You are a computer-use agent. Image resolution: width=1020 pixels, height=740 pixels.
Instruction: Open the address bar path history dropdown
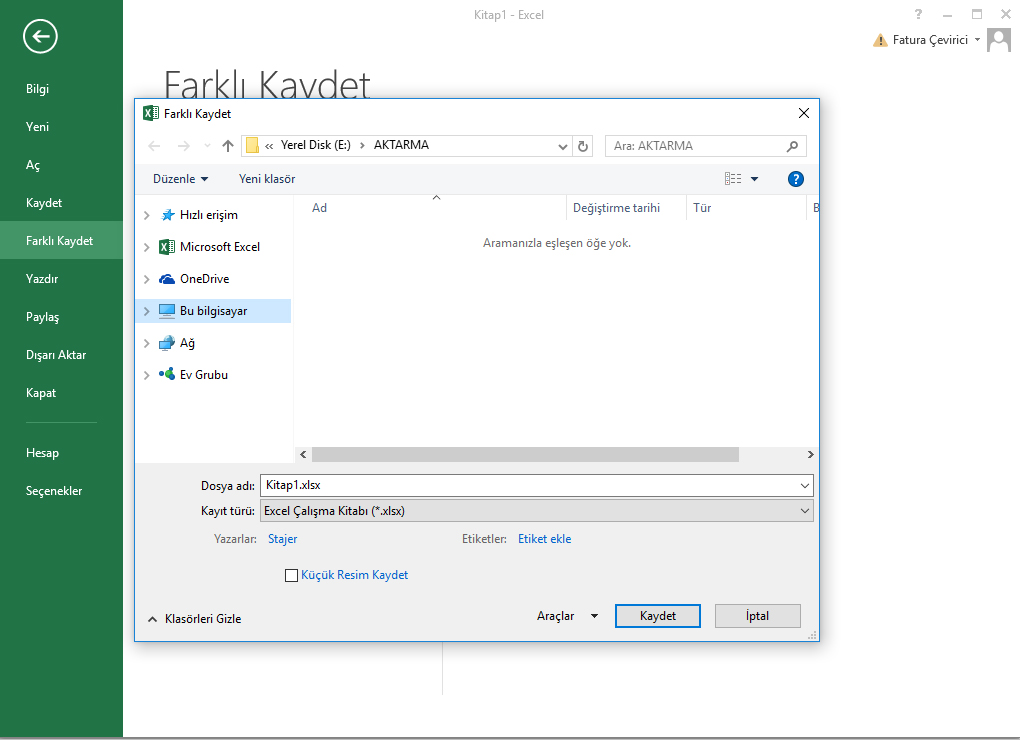click(x=563, y=146)
